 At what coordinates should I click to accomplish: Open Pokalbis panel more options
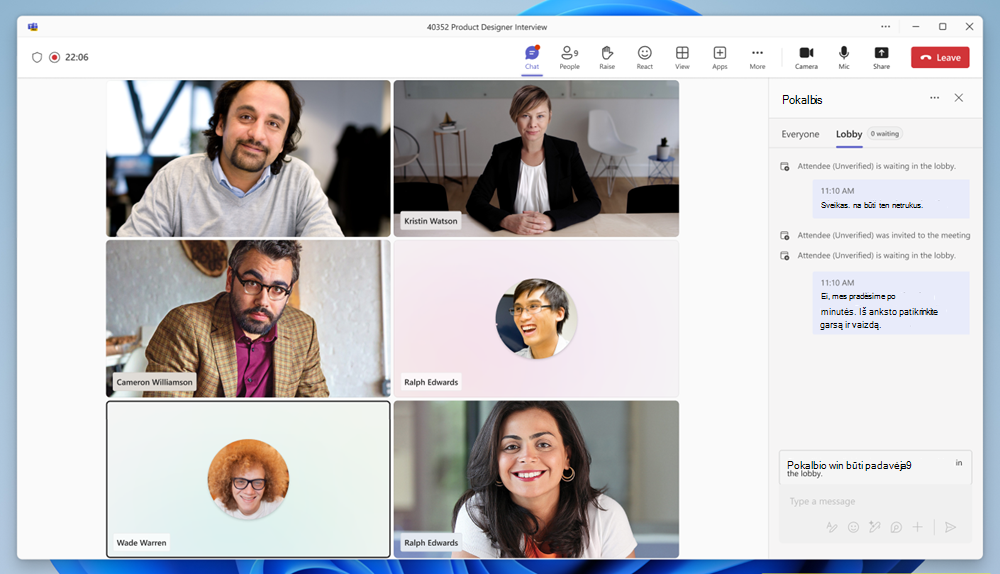coord(934,98)
